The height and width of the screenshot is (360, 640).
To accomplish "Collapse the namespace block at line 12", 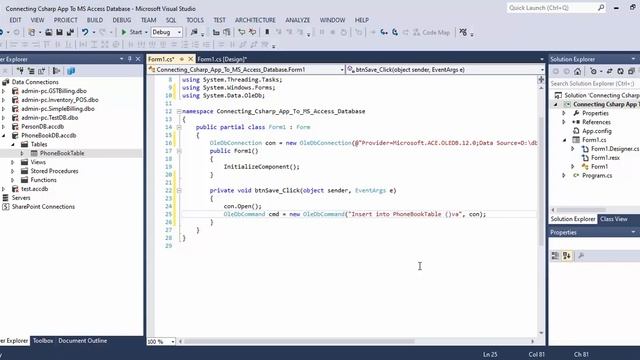I will point(179,111).
